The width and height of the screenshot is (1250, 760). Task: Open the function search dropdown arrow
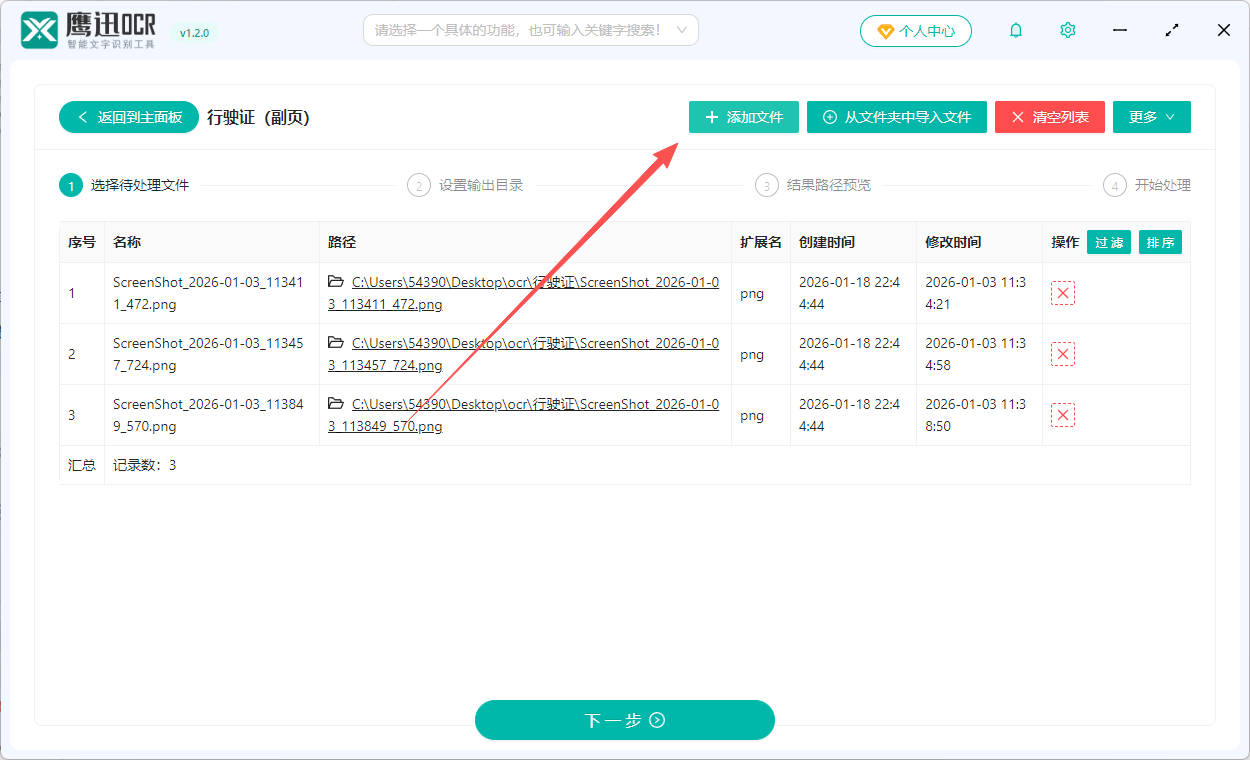683,30
